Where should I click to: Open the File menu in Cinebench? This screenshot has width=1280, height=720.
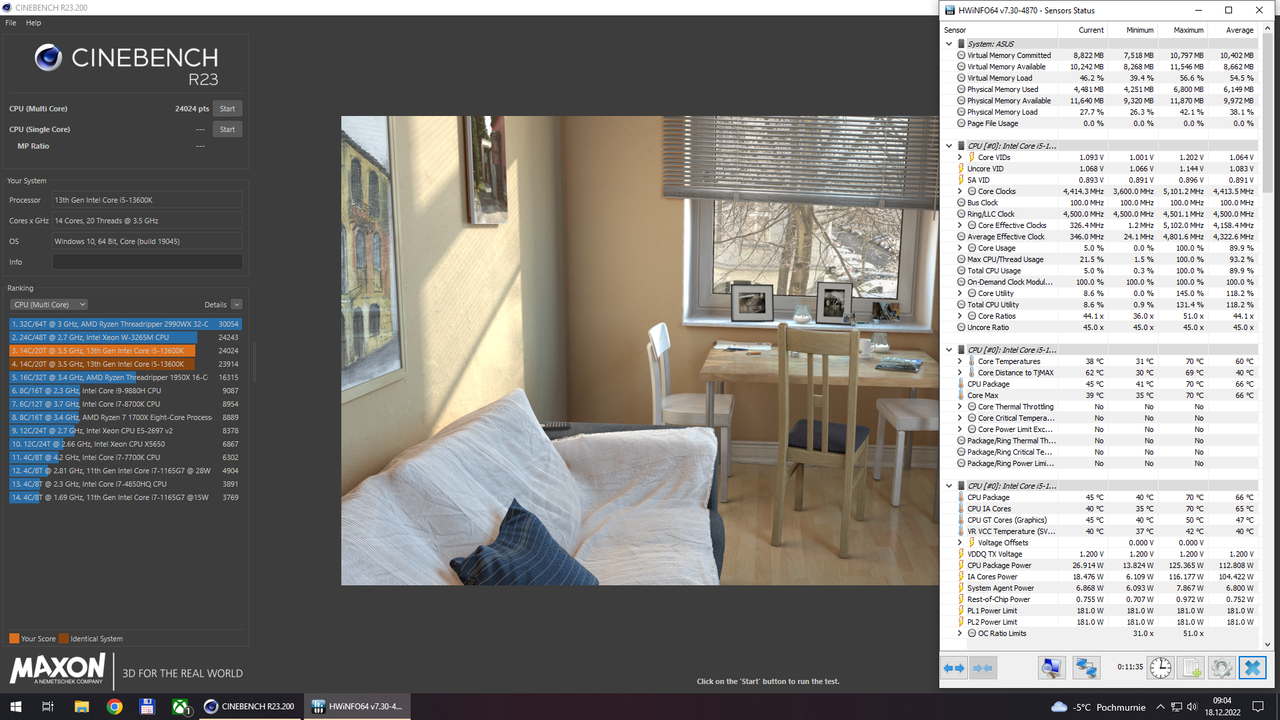(9, 22)
